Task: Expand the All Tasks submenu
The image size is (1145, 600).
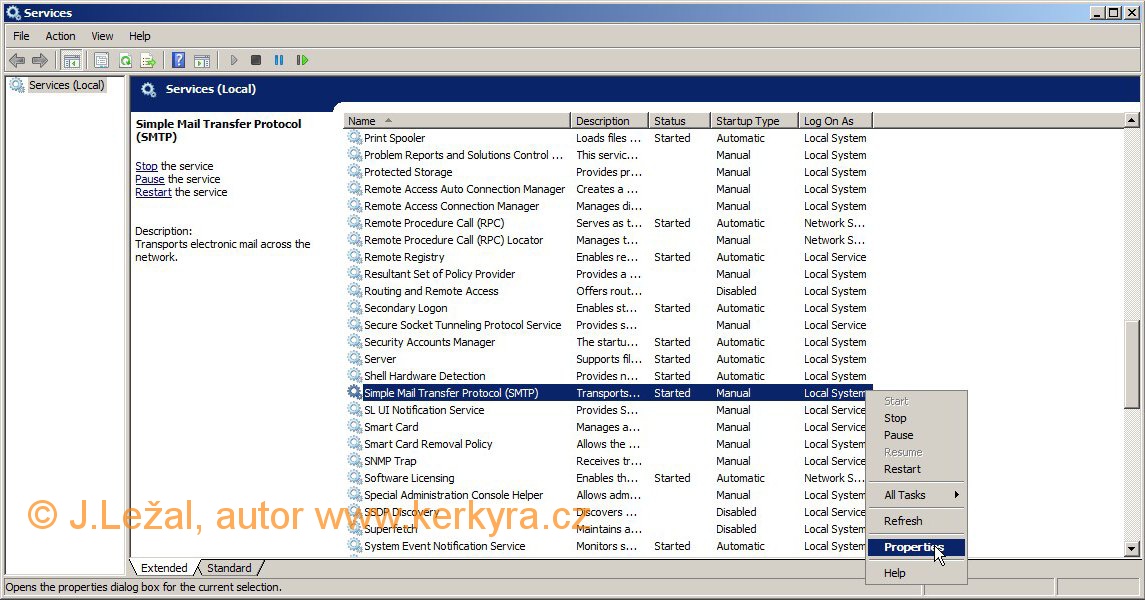Action: point(915,495)
